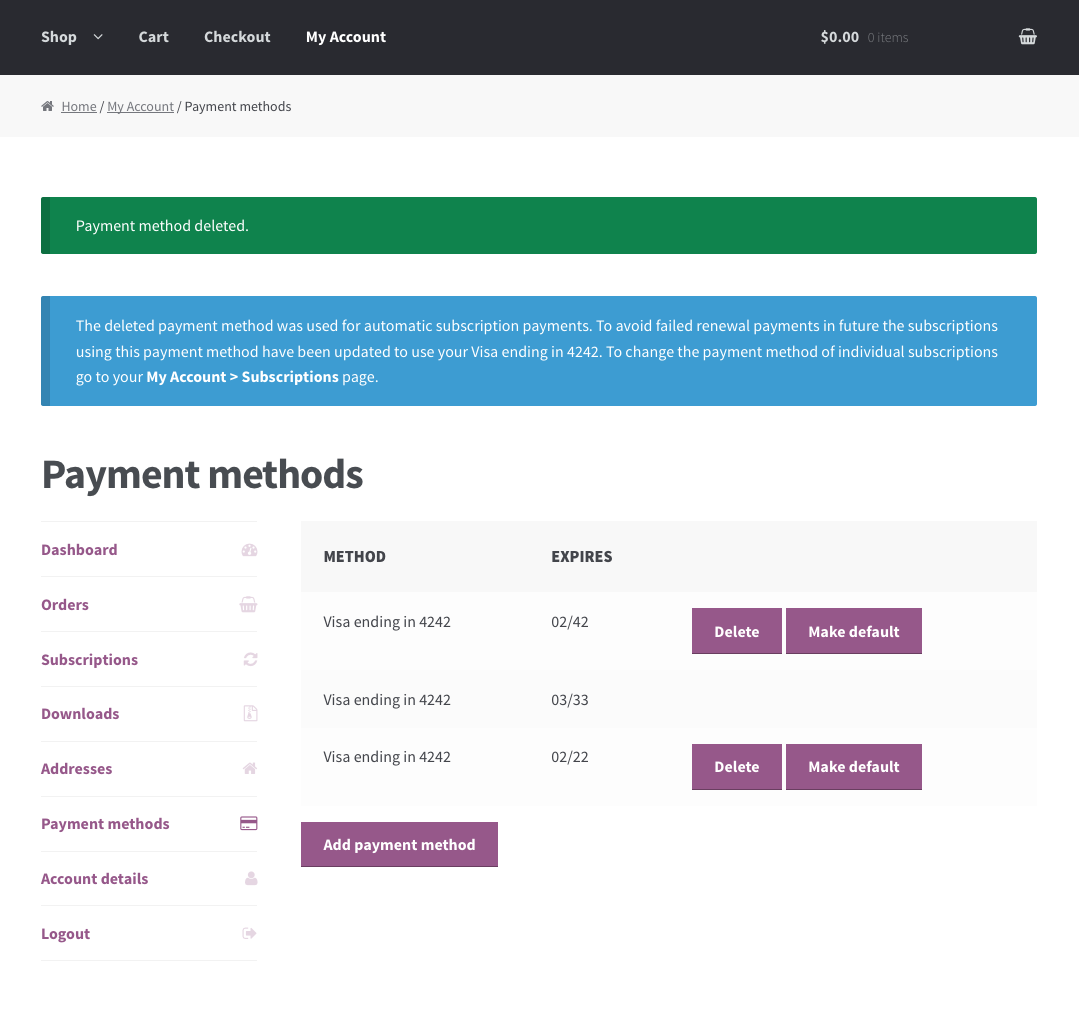1079x1010 pixels.
Task: Make the Visa ending 02/22 the default card
Action: coord(853,766)
